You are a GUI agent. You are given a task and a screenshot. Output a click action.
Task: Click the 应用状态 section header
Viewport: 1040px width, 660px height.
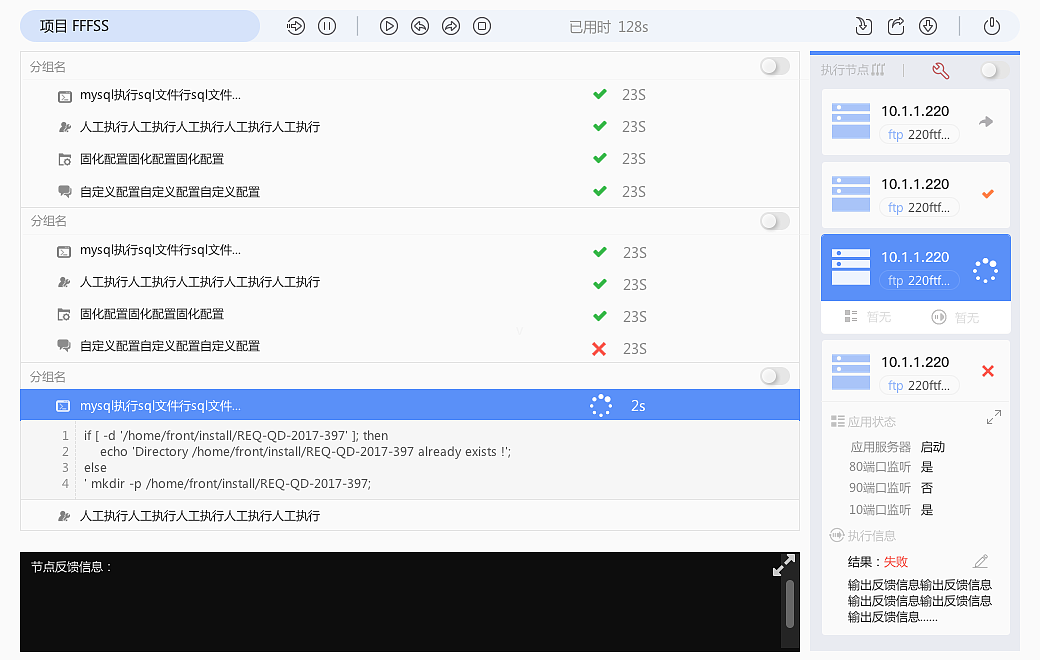[863, 421]
